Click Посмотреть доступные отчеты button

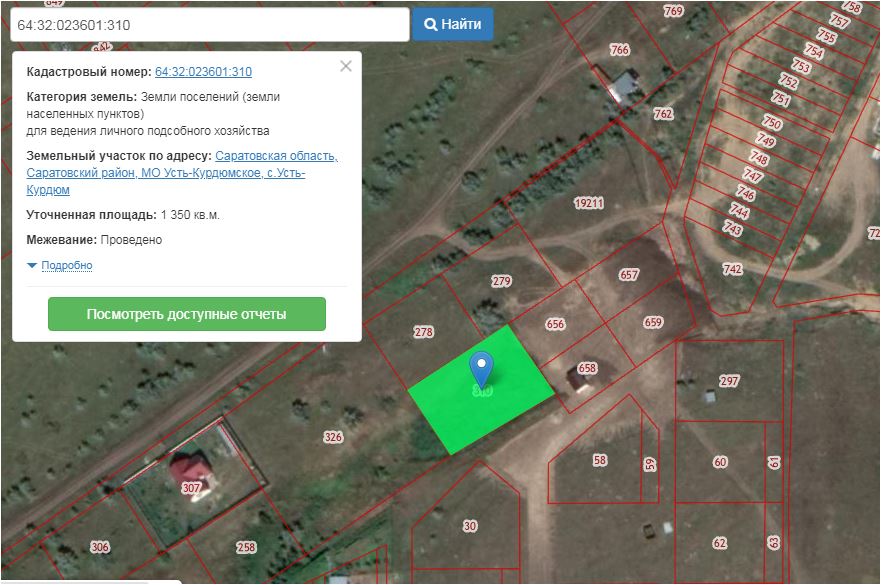pos(187,314)
